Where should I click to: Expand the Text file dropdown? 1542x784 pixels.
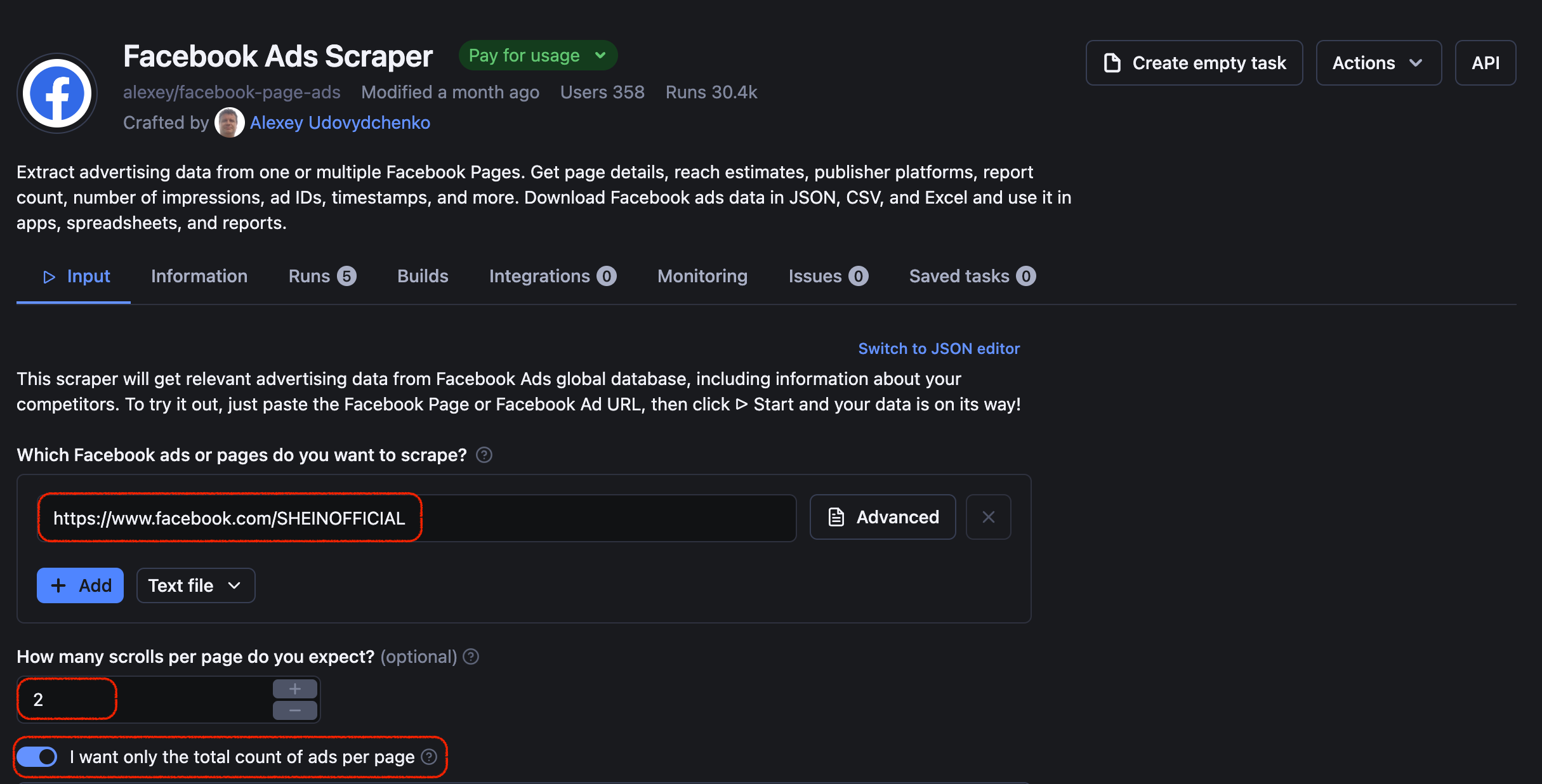[195, 585]
